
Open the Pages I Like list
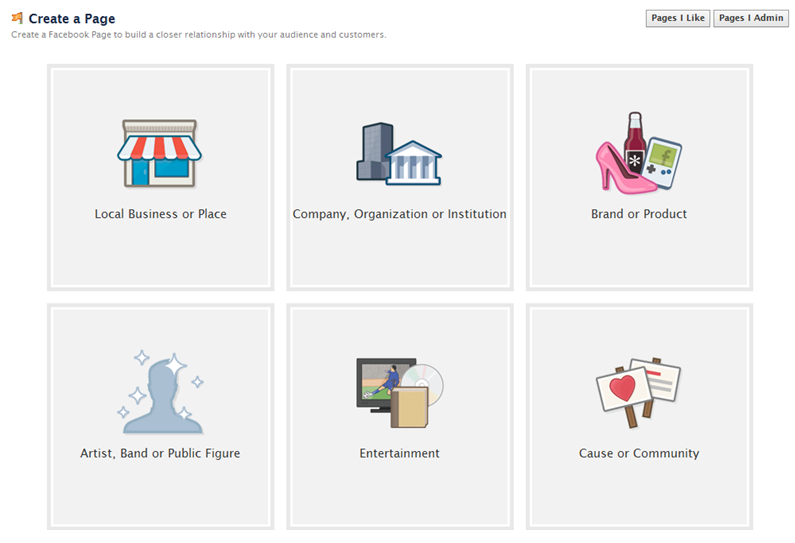coord(677,18)
